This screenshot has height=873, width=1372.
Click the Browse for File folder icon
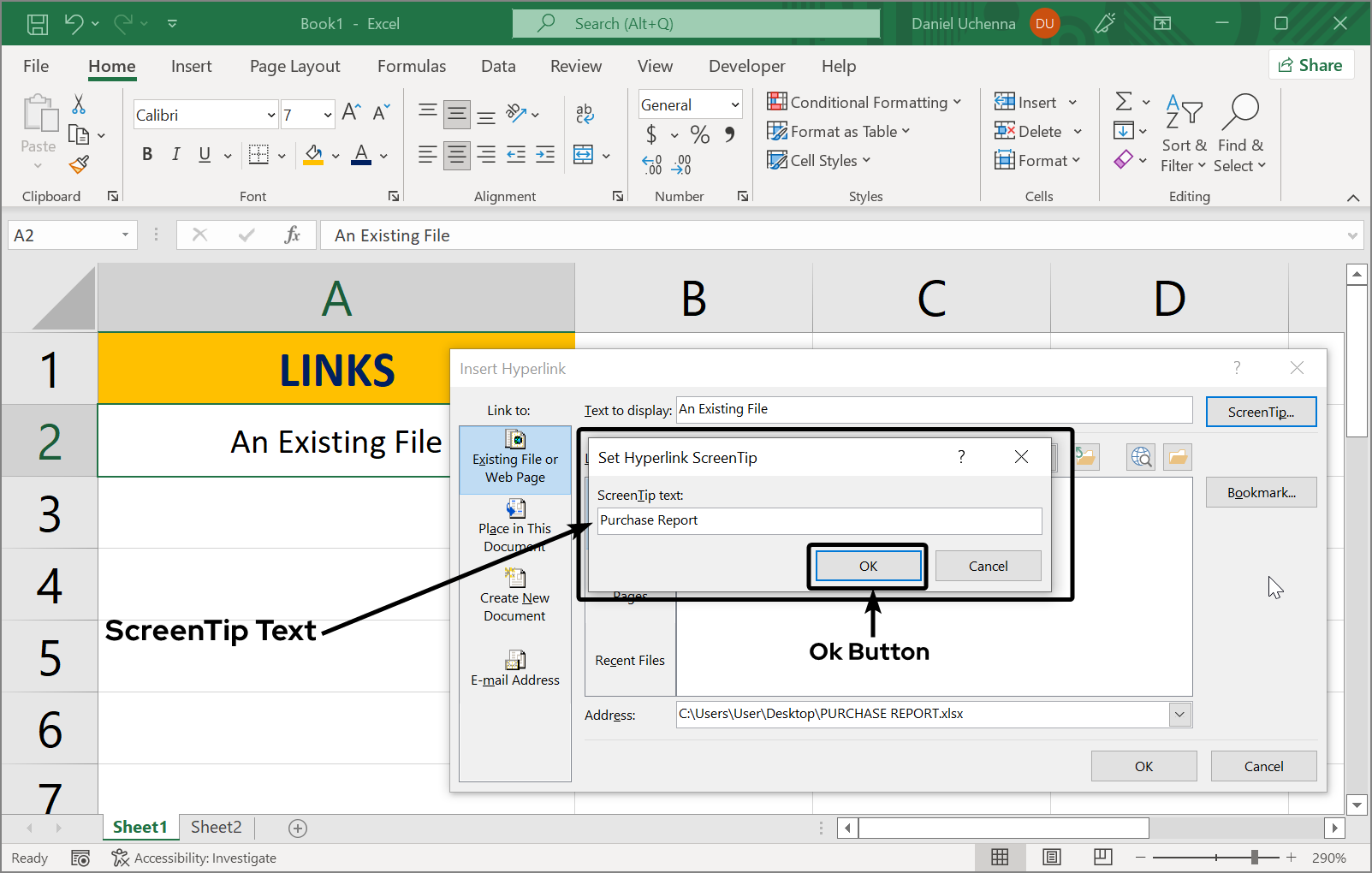coord(1177,456)
